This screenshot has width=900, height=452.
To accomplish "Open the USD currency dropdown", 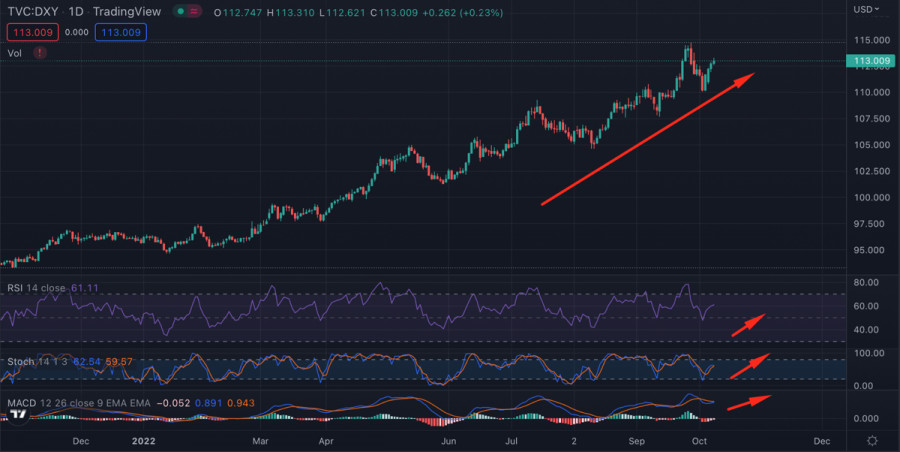I will coord(869,10).
